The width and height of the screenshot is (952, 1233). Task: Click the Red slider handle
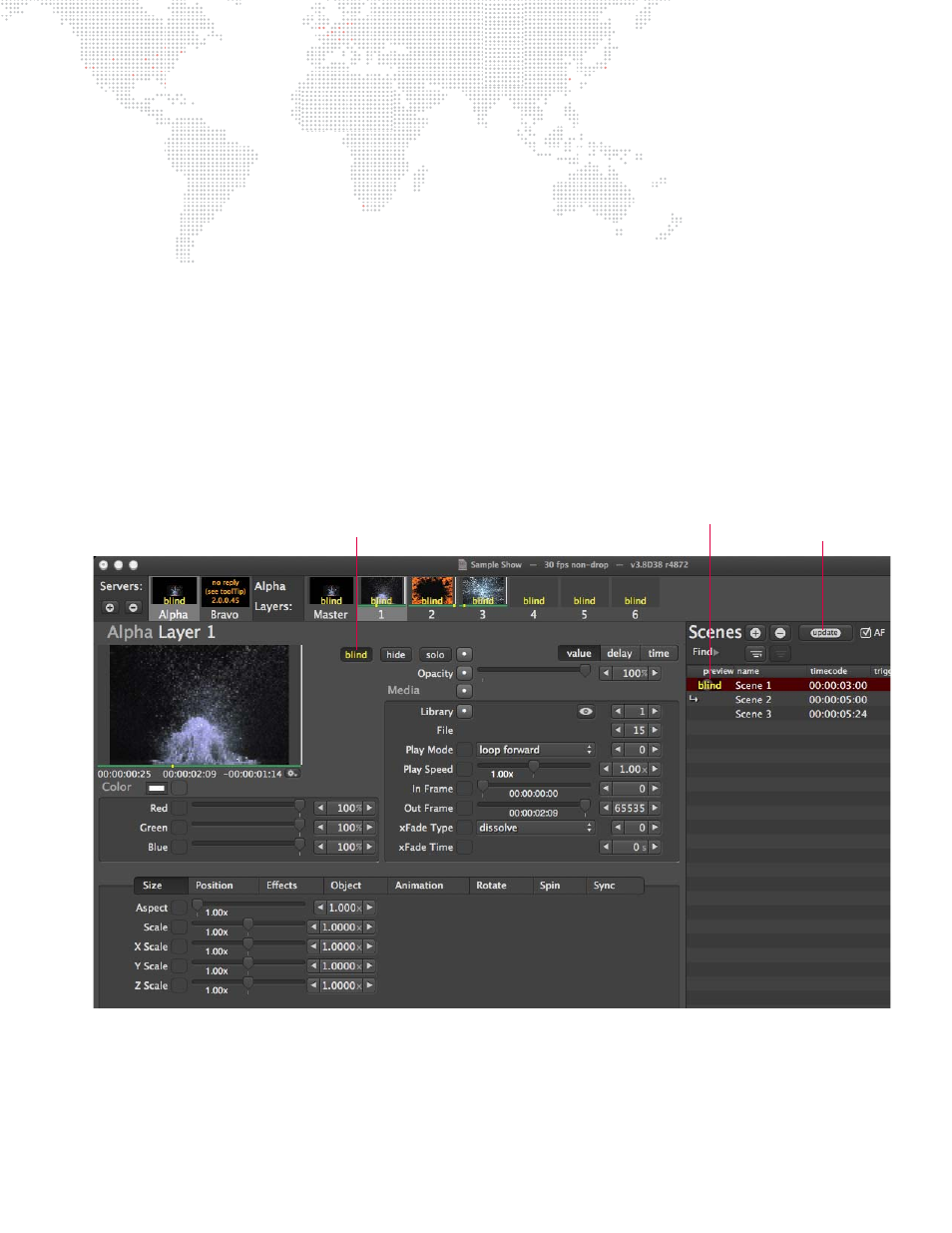tap(298, 806)
